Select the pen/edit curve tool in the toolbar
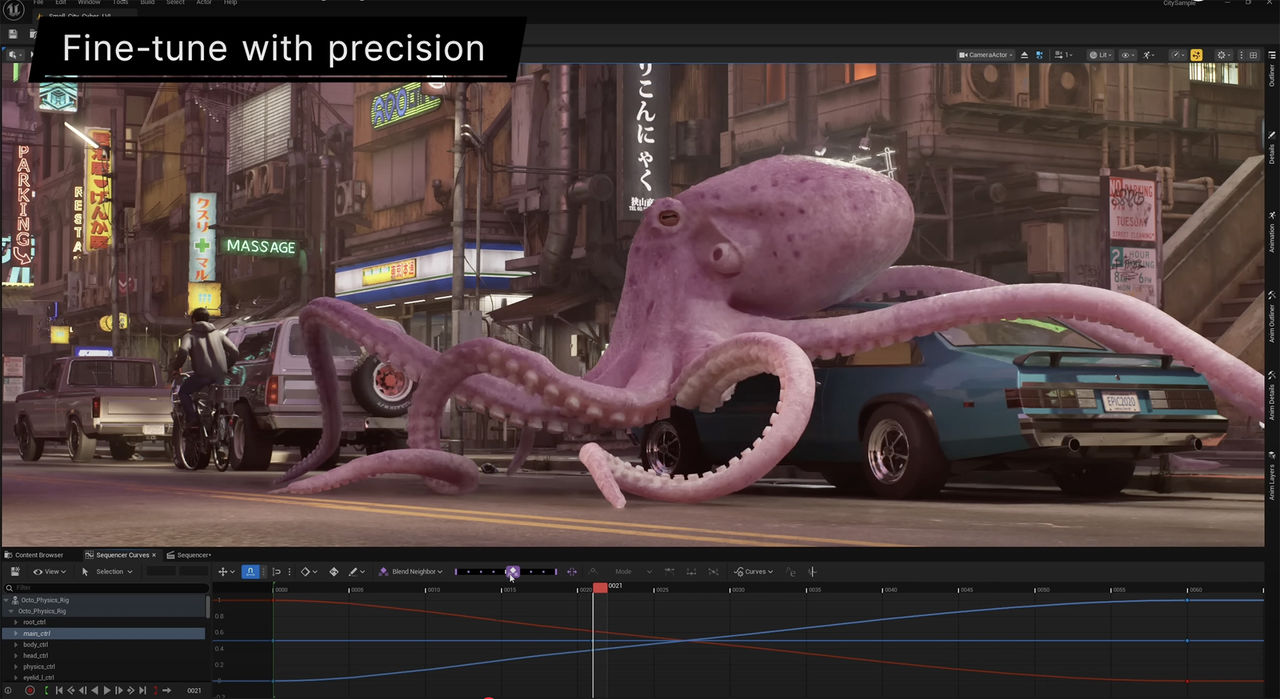The image size is (1280, 699). pyautogui.click(x=354, y=571)
